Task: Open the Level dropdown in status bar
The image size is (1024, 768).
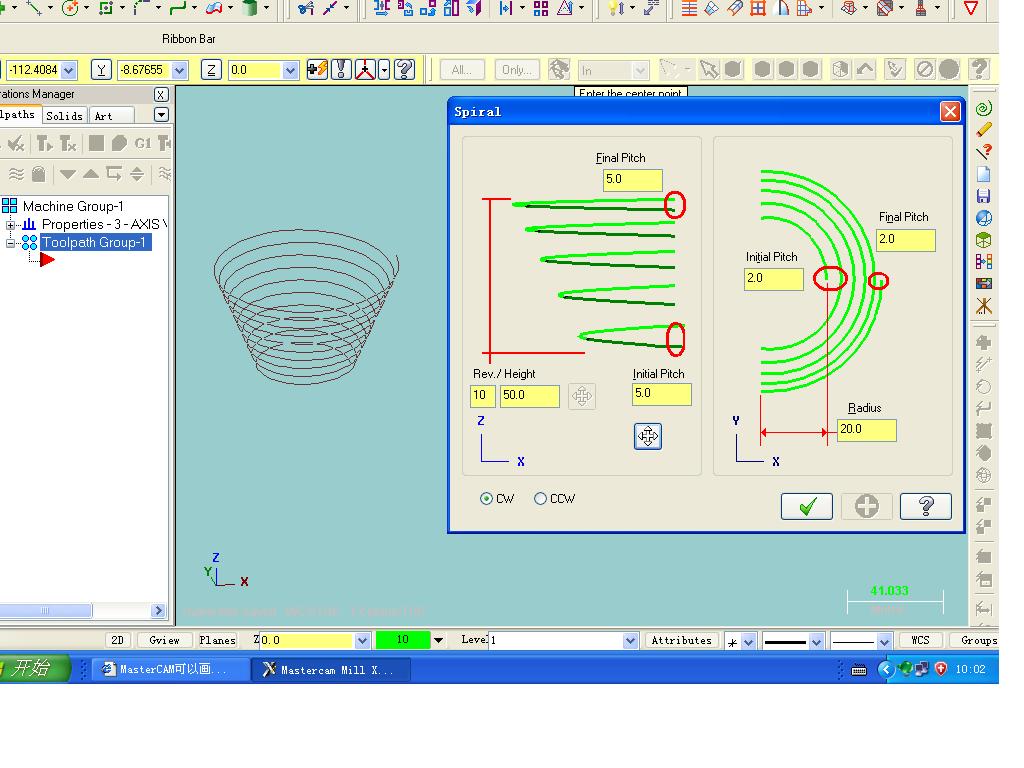Action: (x=630, y=640)
